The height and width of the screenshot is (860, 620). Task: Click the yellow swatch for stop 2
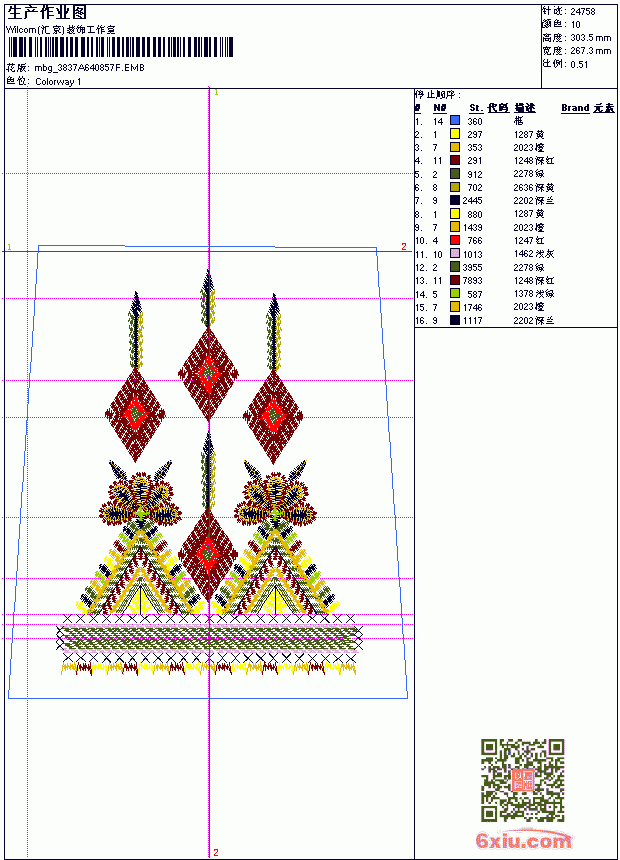point(454,134)
